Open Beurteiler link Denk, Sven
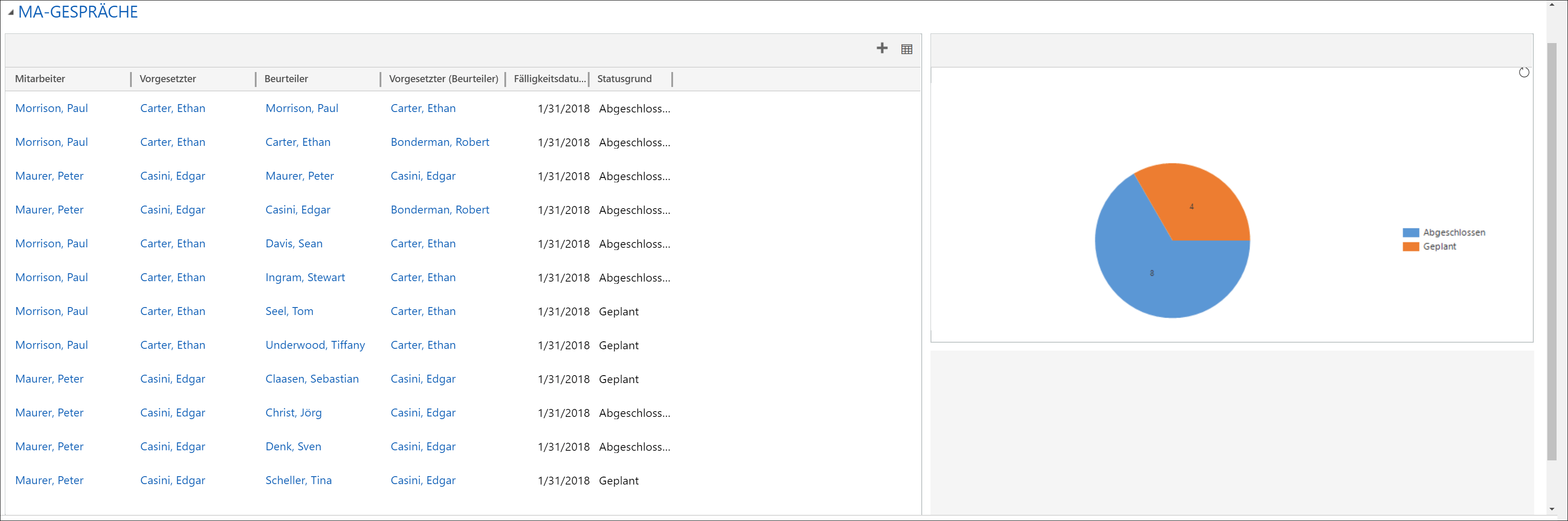Screen dimensions: 1568x521 coord(293,446)
